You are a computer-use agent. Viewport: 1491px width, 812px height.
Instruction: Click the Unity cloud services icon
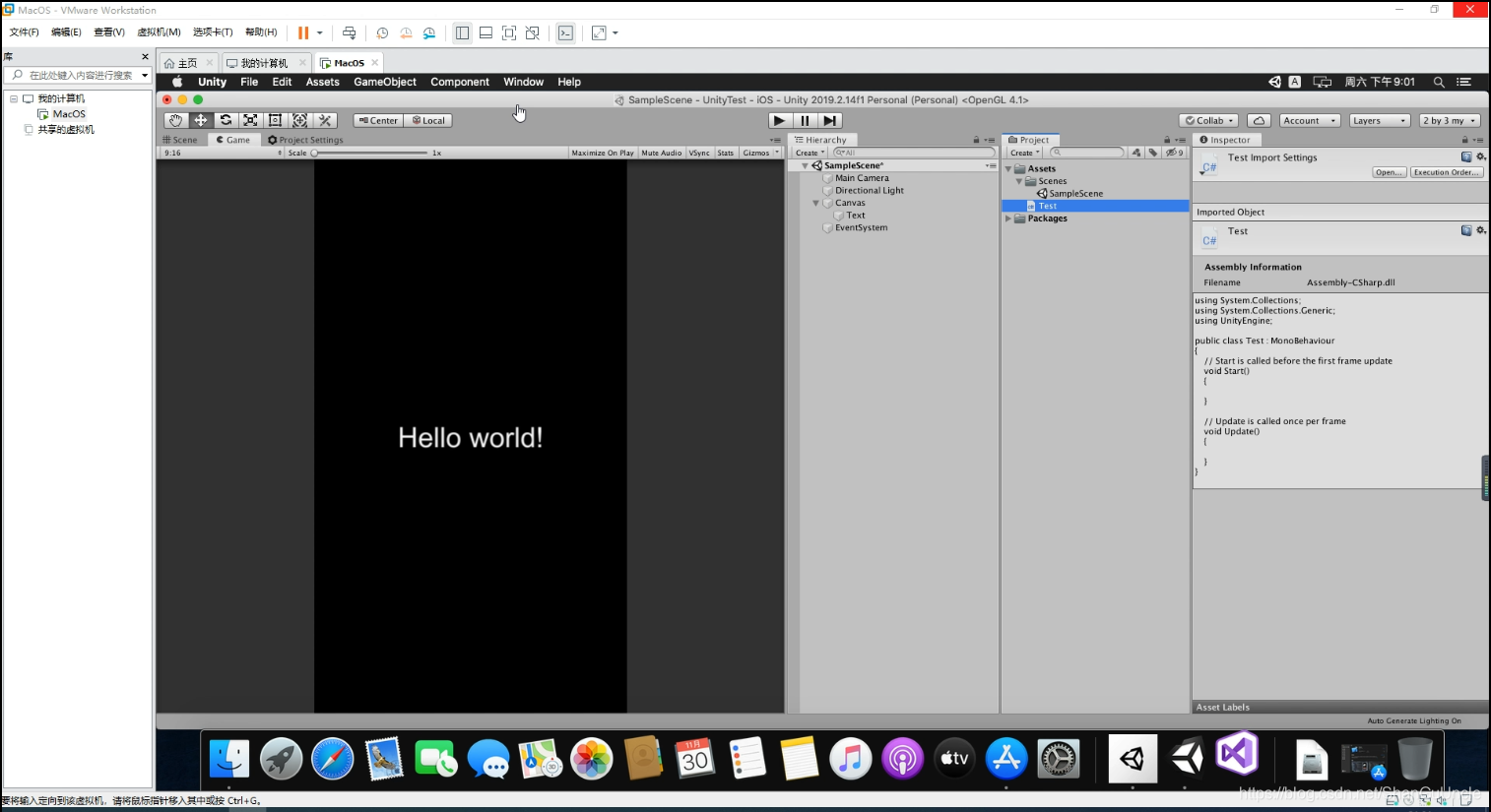coord(1260,119)
